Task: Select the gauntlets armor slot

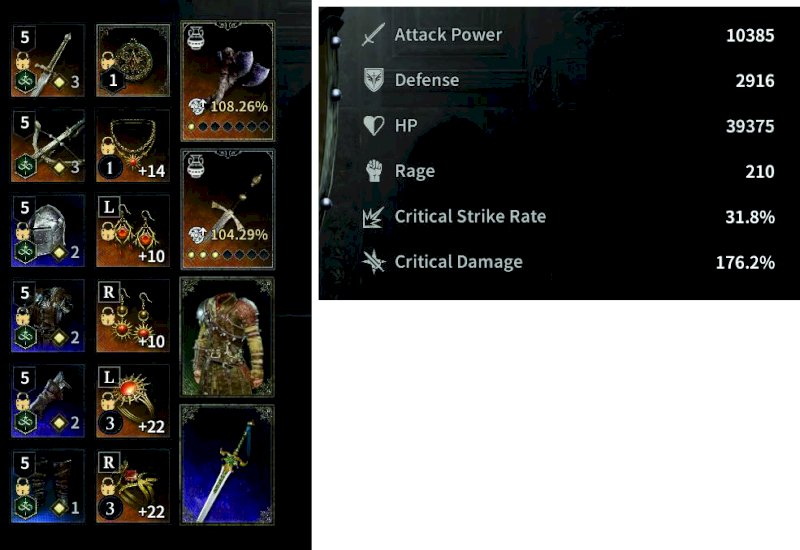Action: [48, 401]
